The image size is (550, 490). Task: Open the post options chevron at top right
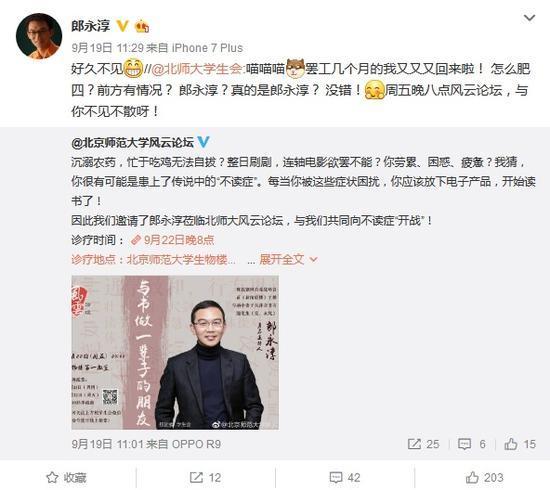(529, 18)
